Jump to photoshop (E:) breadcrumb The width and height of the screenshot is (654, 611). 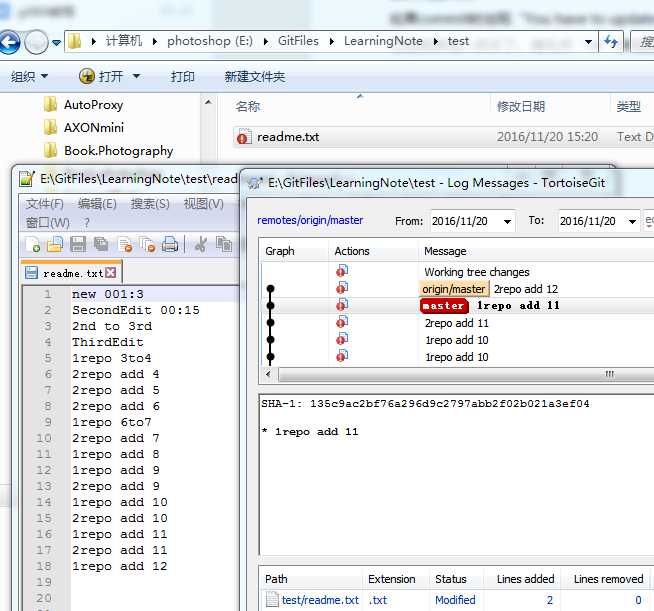click(210, 41)
